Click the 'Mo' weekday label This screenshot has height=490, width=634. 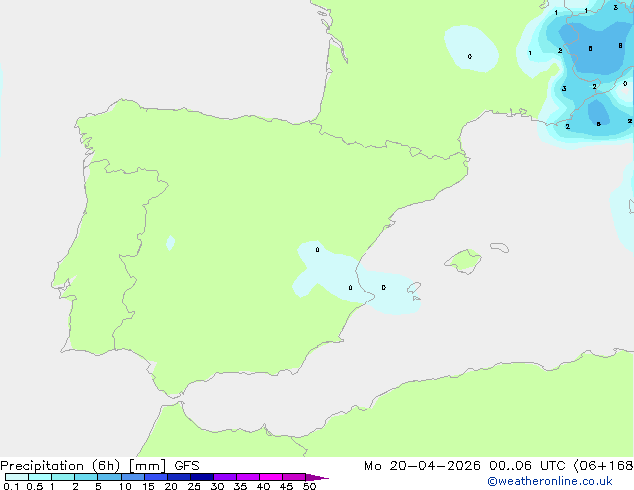click(372, 466)
